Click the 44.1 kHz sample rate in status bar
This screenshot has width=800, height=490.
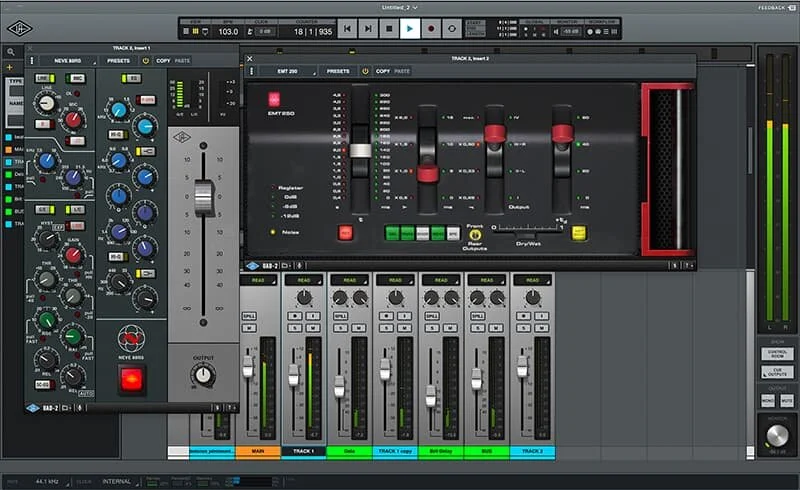pyautogui.click(x=46, y=481)
